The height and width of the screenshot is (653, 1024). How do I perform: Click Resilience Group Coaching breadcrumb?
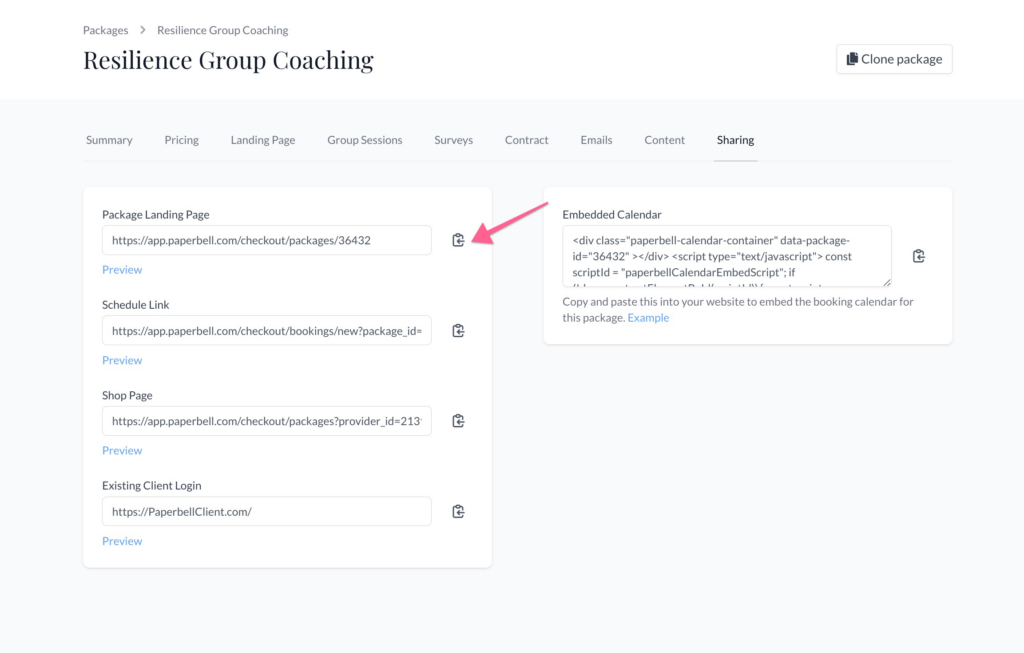(x=223, y=30)
